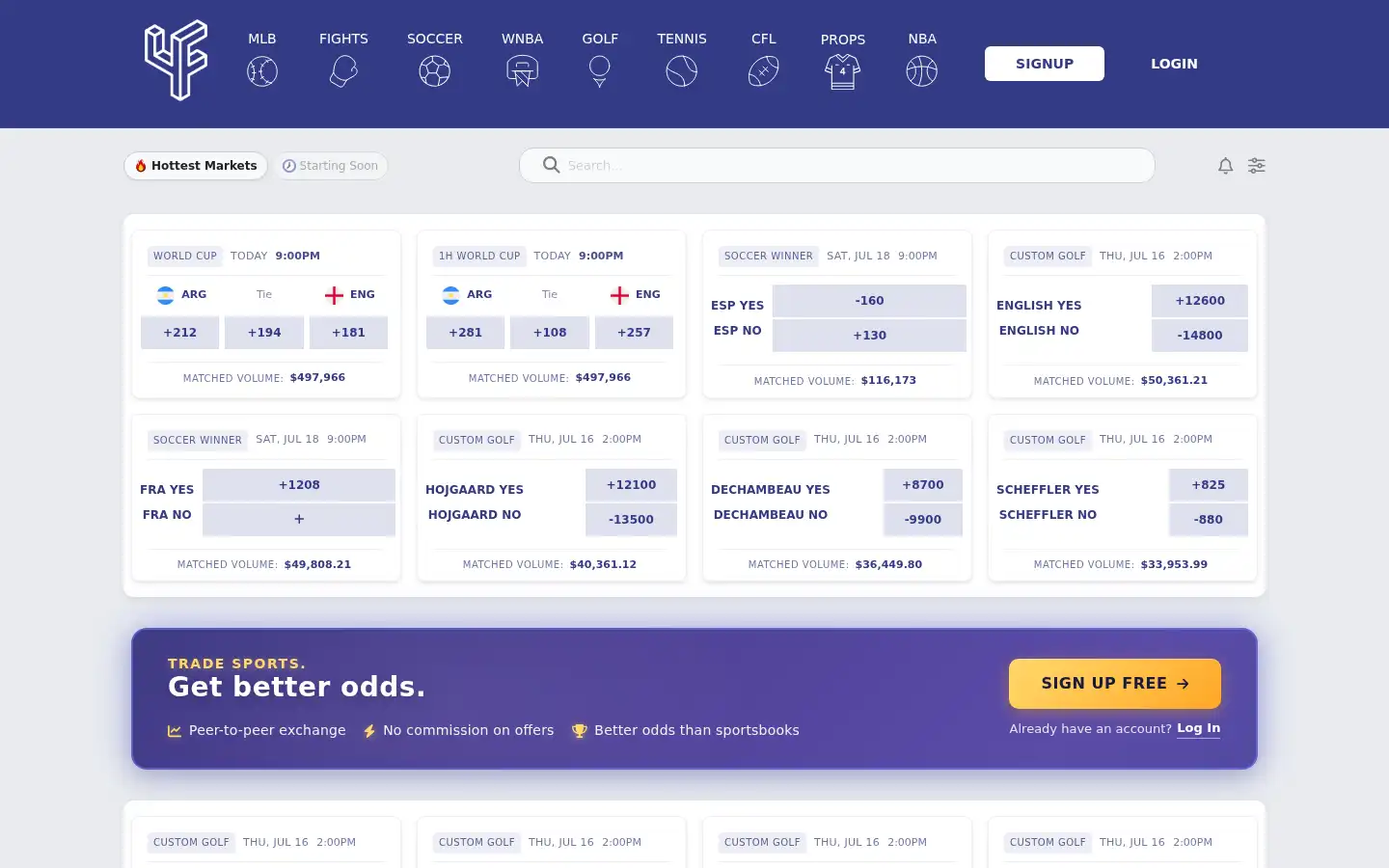Open the MLB baseball icon
The width and height of the screenshot is (1389, 868).
(x=262, y=71)
